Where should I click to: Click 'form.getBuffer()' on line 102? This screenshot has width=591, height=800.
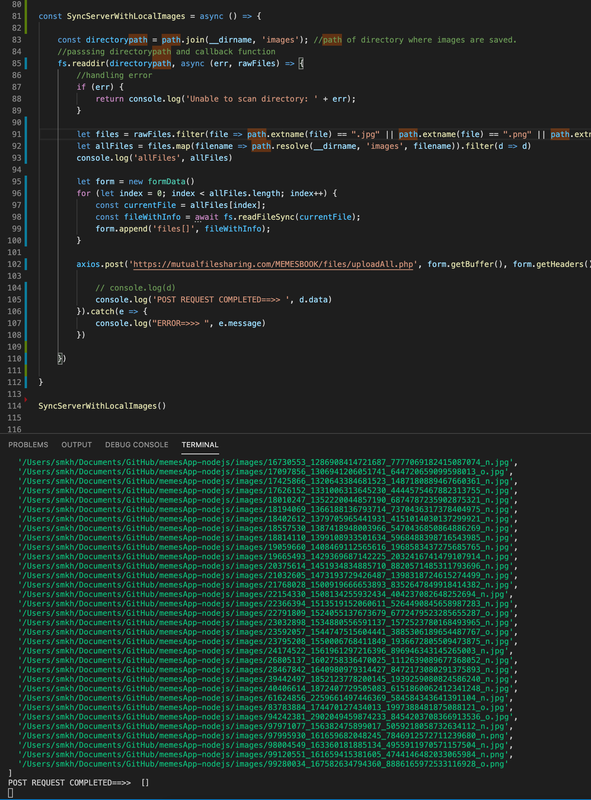point(465,264)
